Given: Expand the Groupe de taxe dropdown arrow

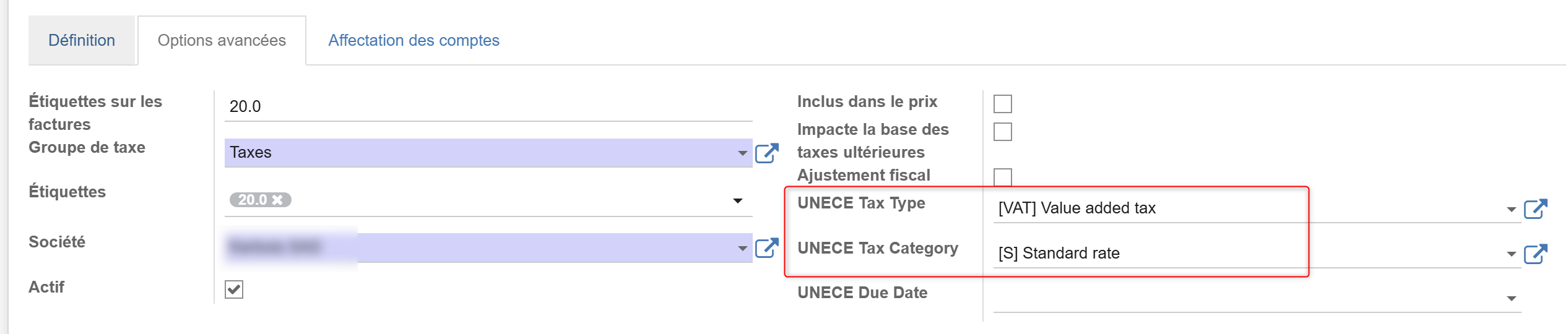Looking at the screenshot, I should [x=742, y=153].
